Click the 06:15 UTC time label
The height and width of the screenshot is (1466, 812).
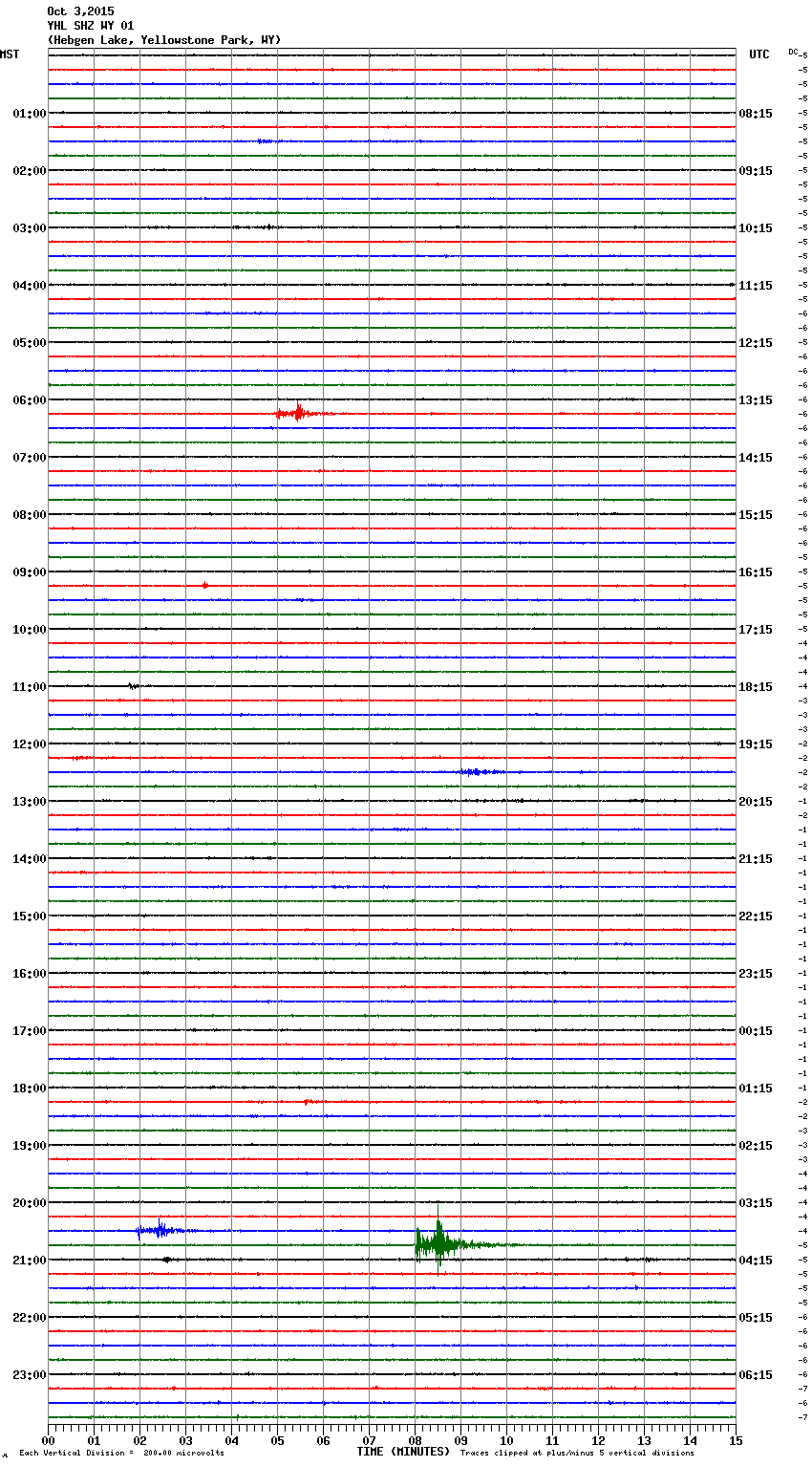[x=756, y=1375]
